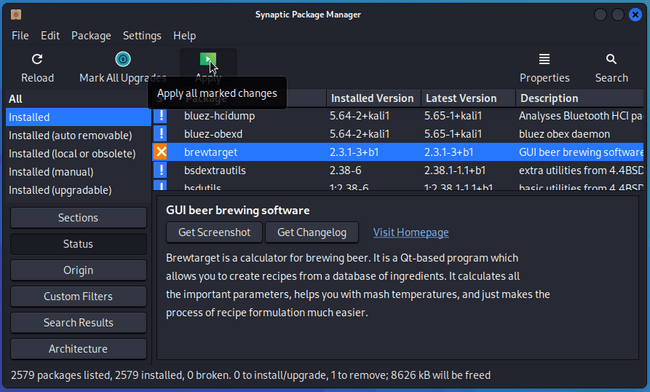Open the Visit Homepage link
650x392 pixels.
coord(411,232)
